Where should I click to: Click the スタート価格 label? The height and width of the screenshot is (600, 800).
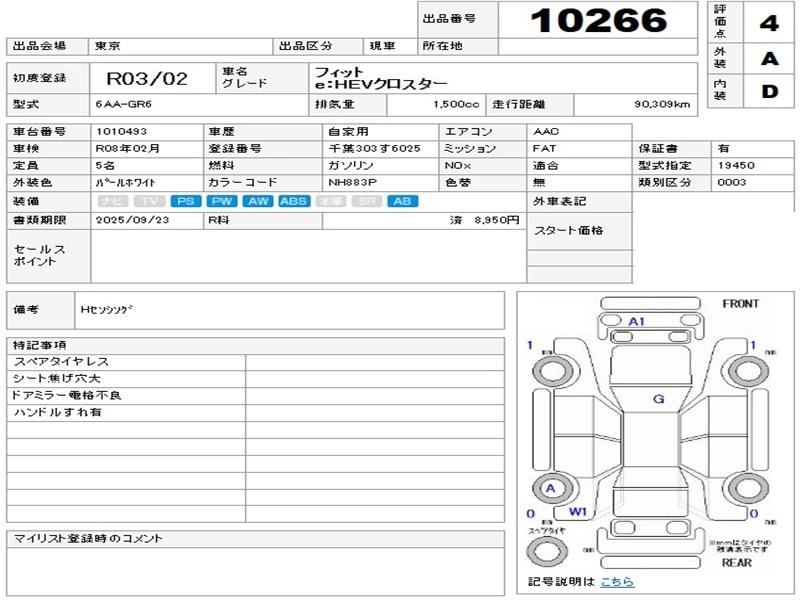(568, 231)
